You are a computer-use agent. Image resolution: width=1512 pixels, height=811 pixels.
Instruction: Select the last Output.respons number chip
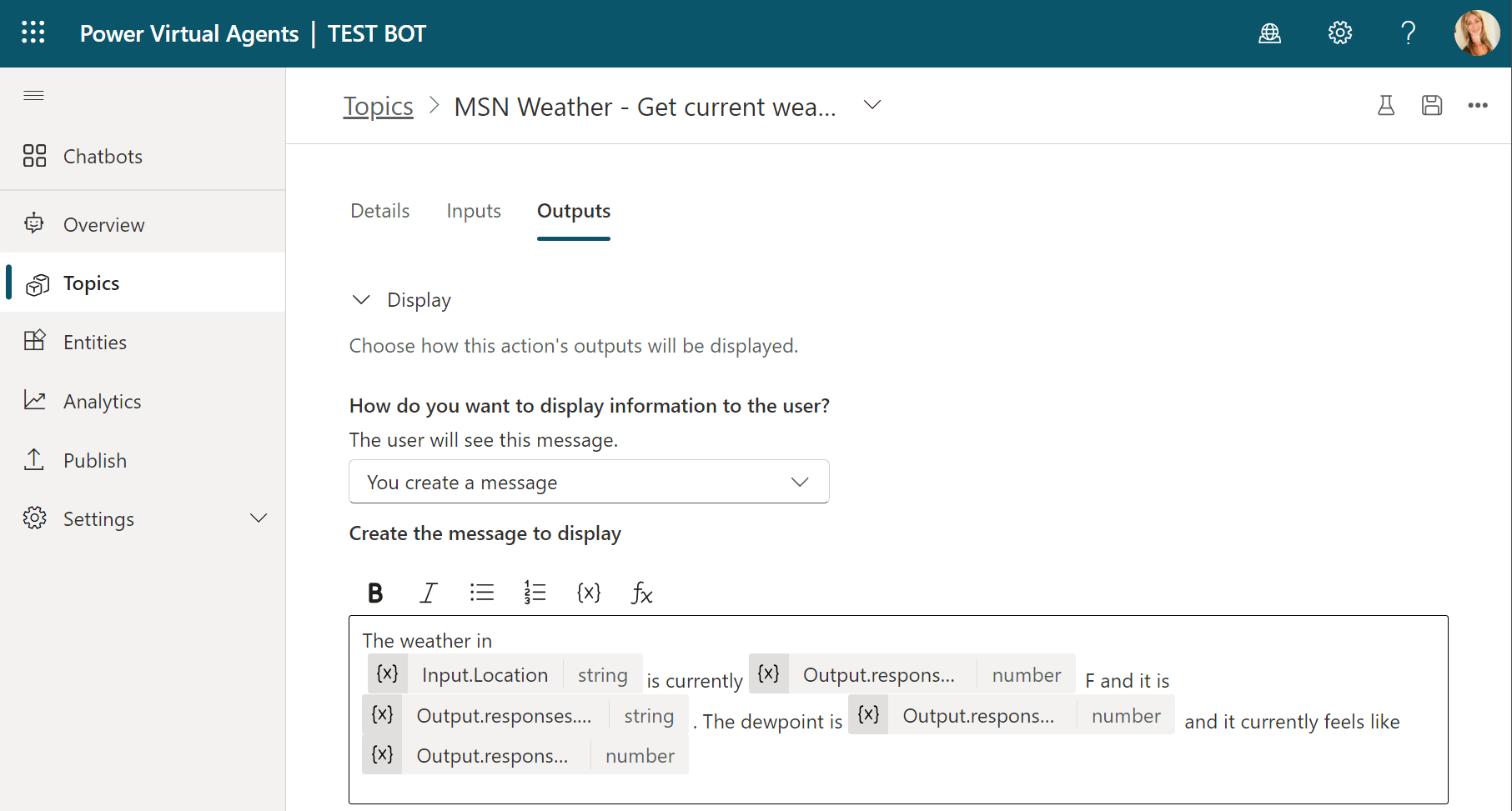pyautogui.click(x=525, y=755)
